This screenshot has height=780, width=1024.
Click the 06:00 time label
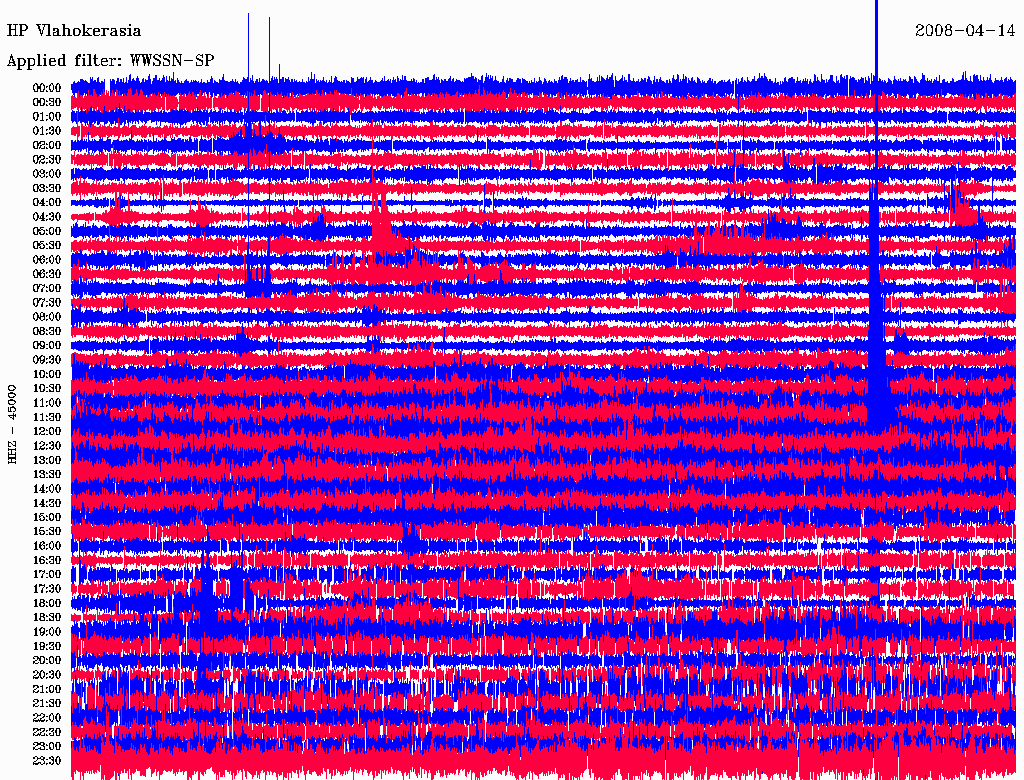[47, 260]
